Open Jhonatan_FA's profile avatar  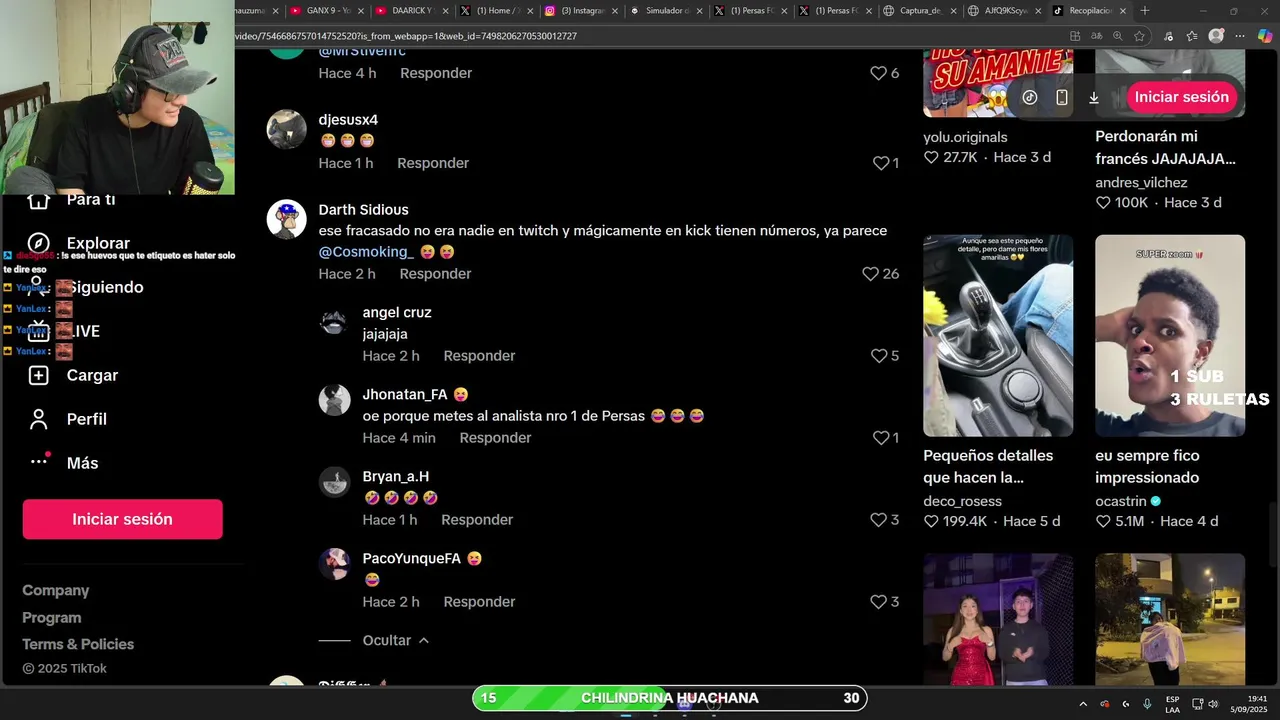pos(334,400)
